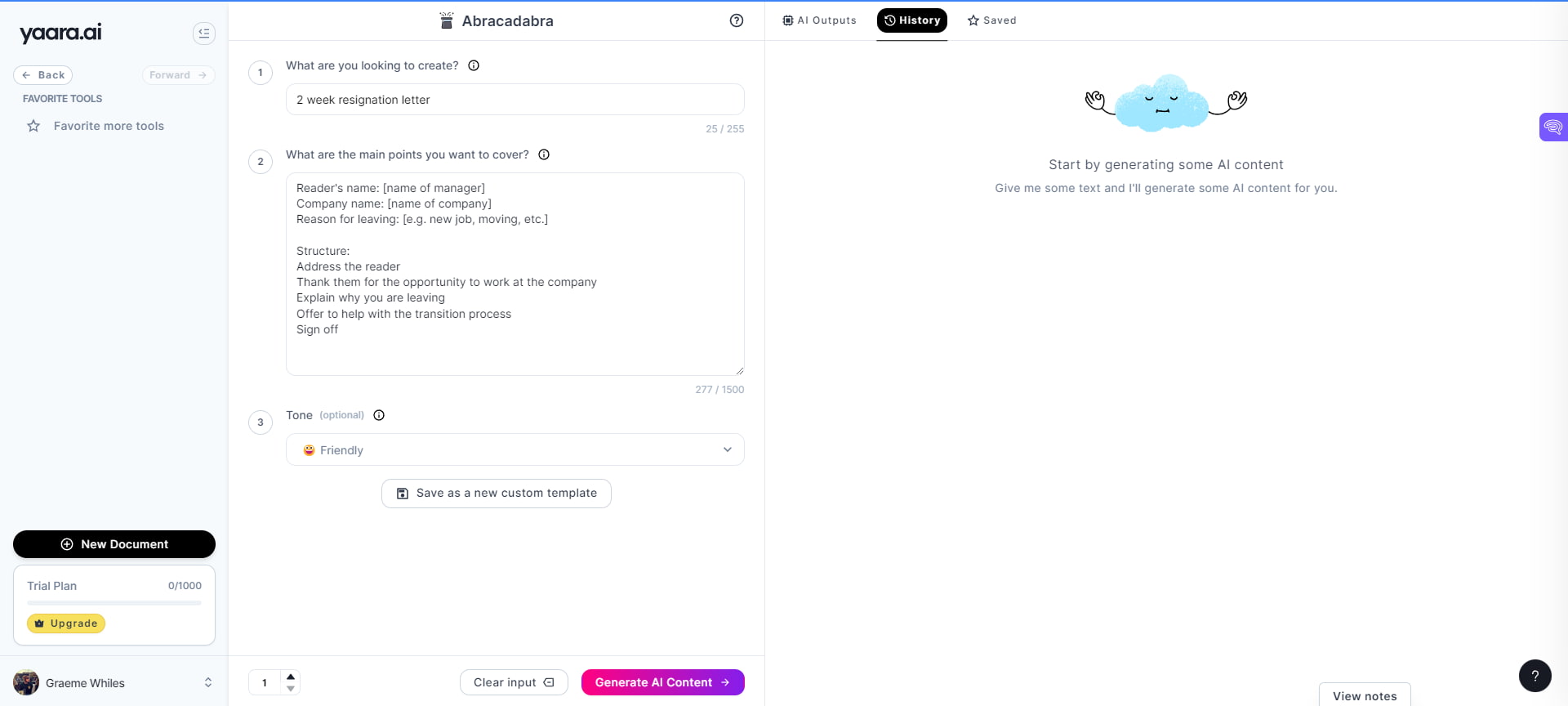This screenshot has height=706, width=1568.
Task: Open the History tab
Action: (x=912, y=20)
